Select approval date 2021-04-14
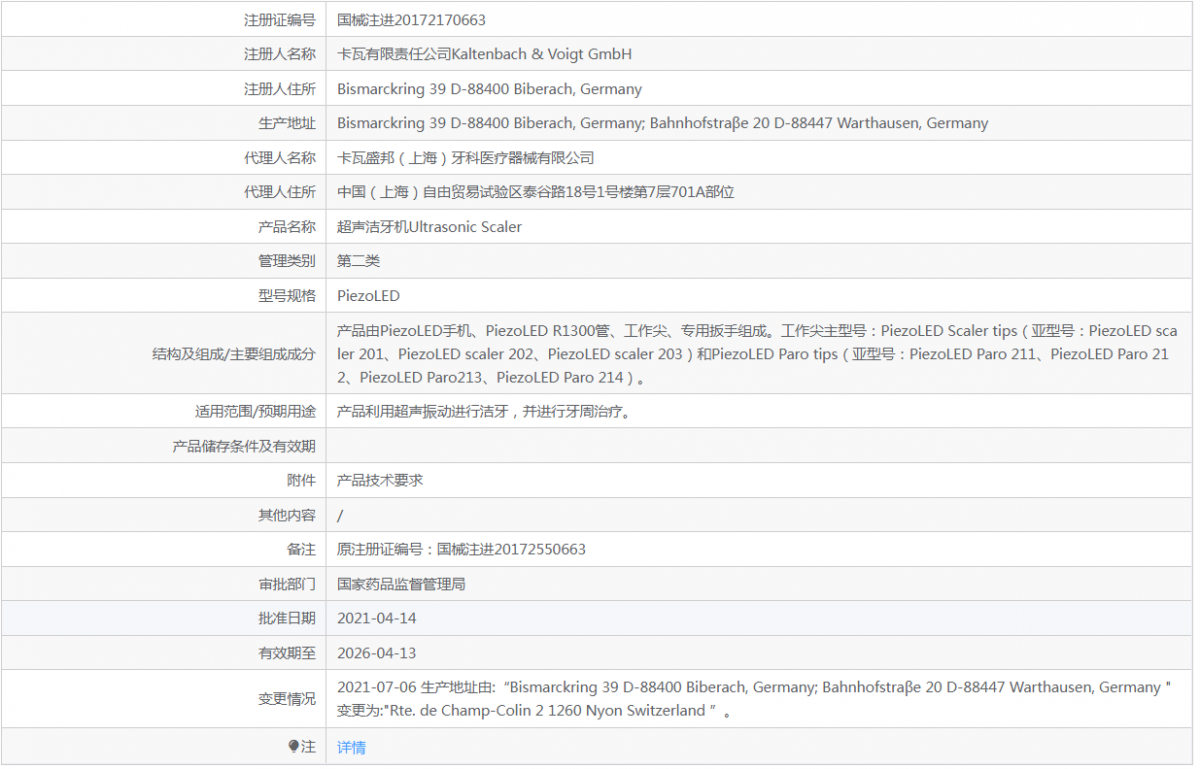The height and width of the screenshot is (769, 1200). [377, 618]
